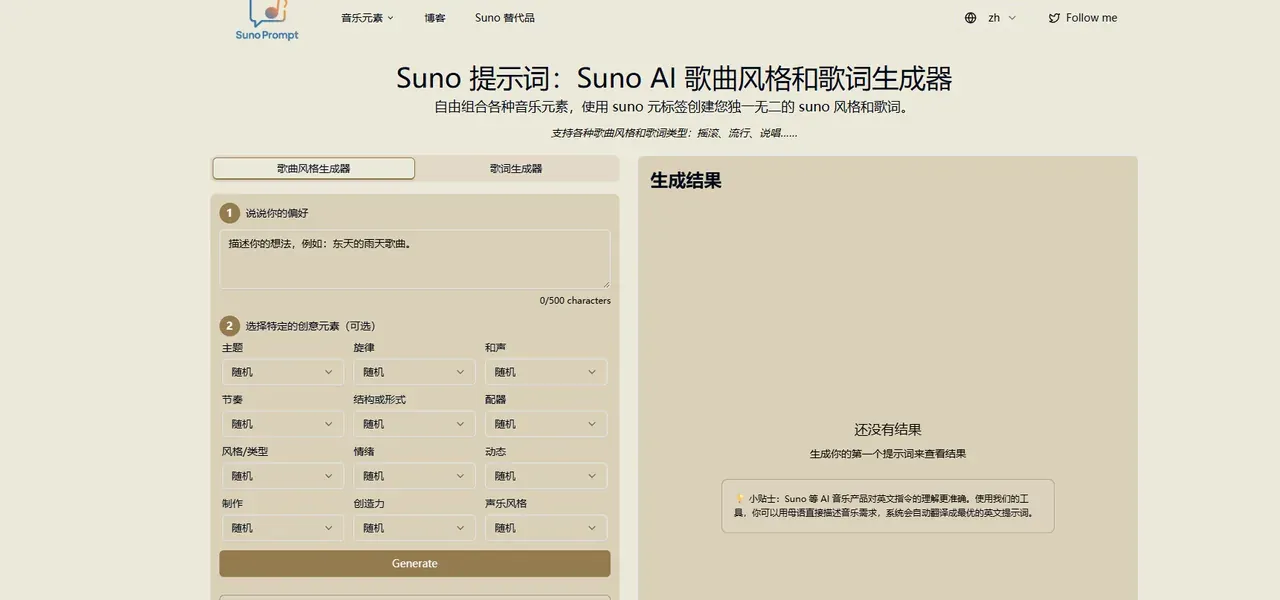The image size is (1280, 600).
Task: Switch to the 歌曲风格生成器 tab
Action: tap(314, 168)
